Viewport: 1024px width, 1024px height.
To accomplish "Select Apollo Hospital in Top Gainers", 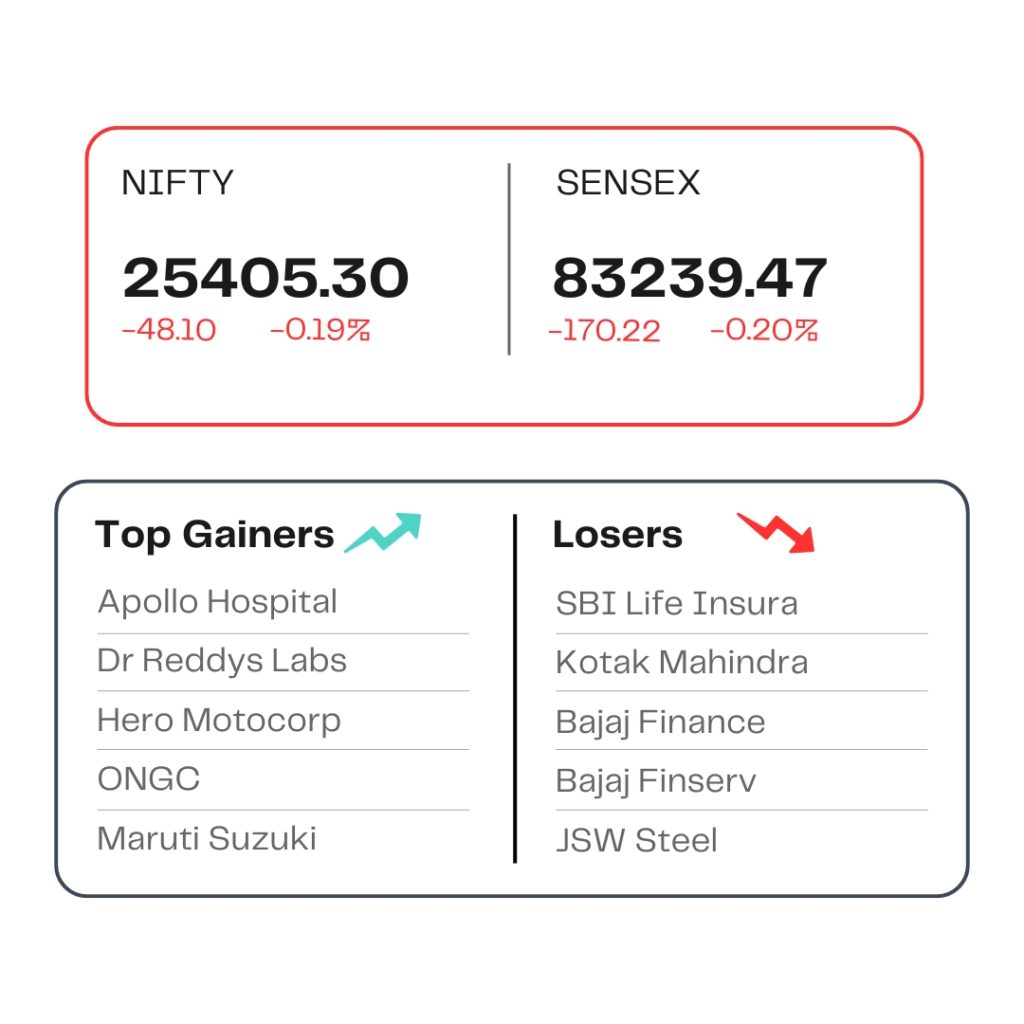I will pos(217,602).
